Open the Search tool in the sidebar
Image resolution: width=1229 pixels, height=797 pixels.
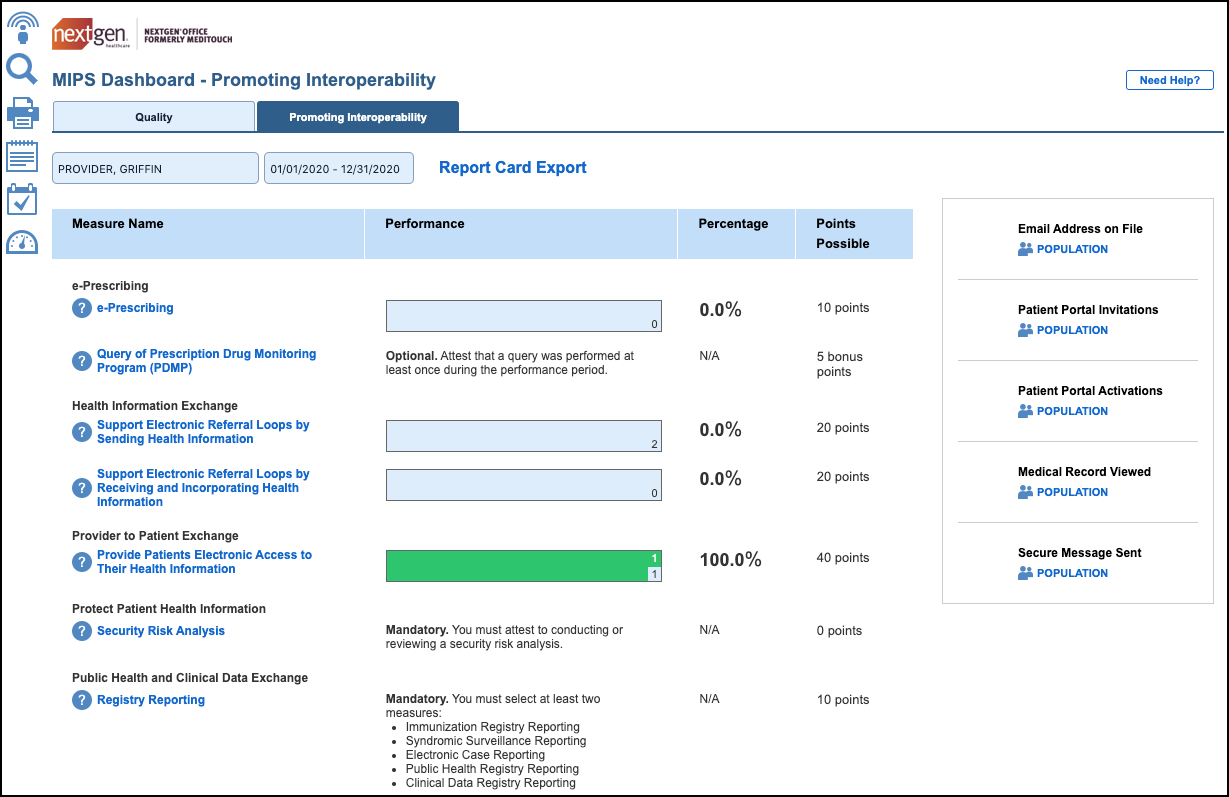21,69
